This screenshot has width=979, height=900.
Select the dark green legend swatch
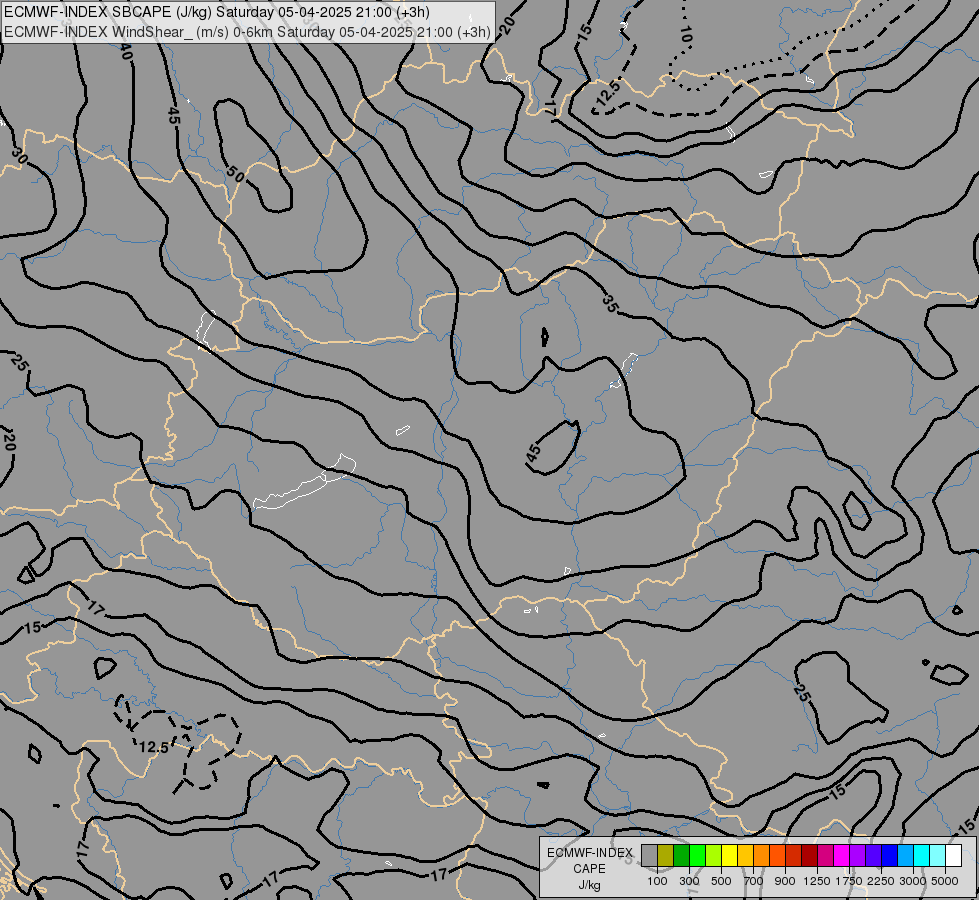(x=681, y=856)
